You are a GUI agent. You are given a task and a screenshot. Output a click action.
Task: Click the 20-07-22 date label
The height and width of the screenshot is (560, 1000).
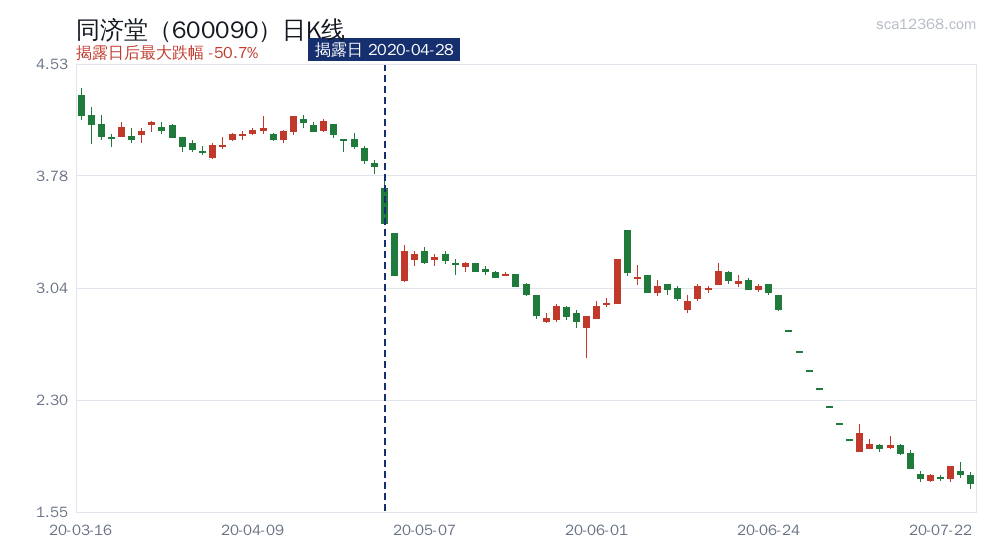pos(941,530)
